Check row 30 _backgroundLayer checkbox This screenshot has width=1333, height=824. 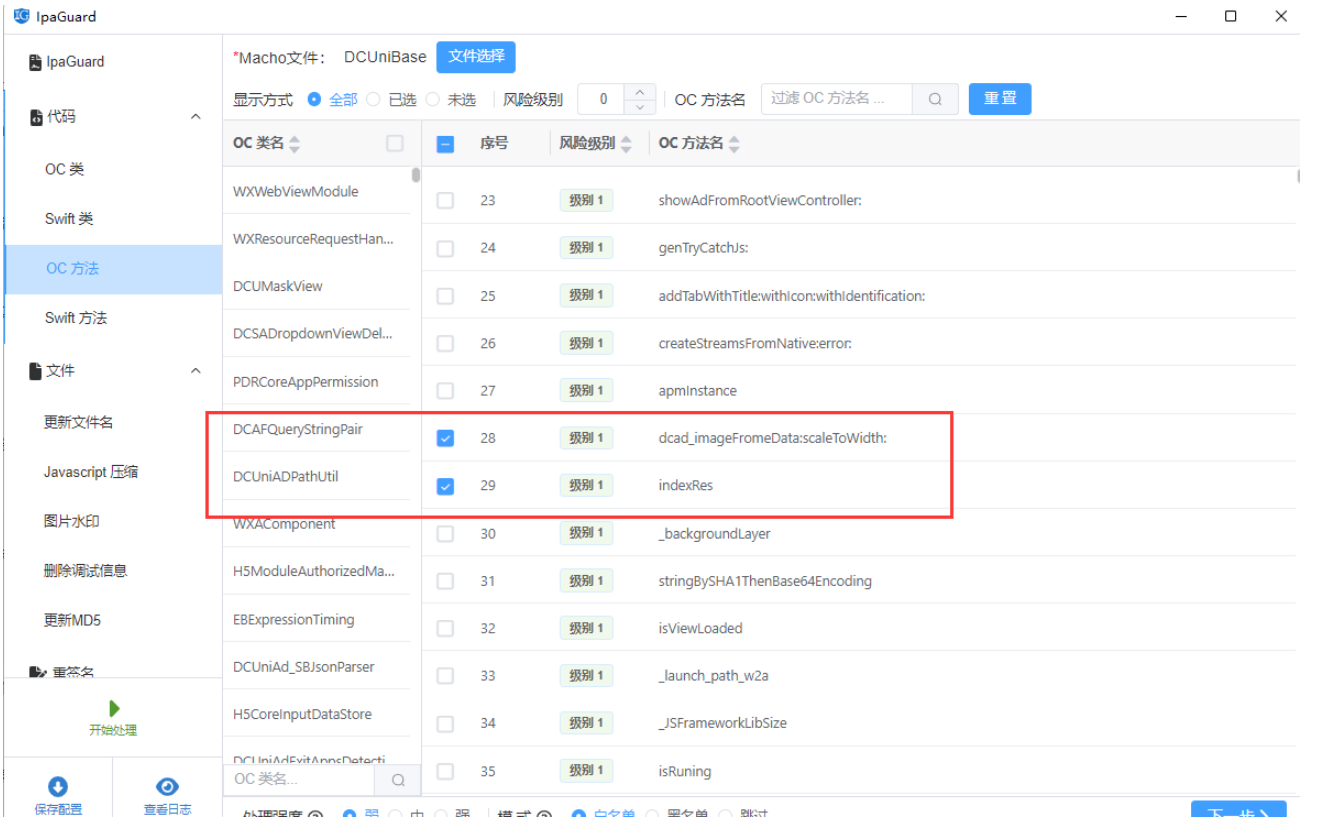[x=445, y=534]
